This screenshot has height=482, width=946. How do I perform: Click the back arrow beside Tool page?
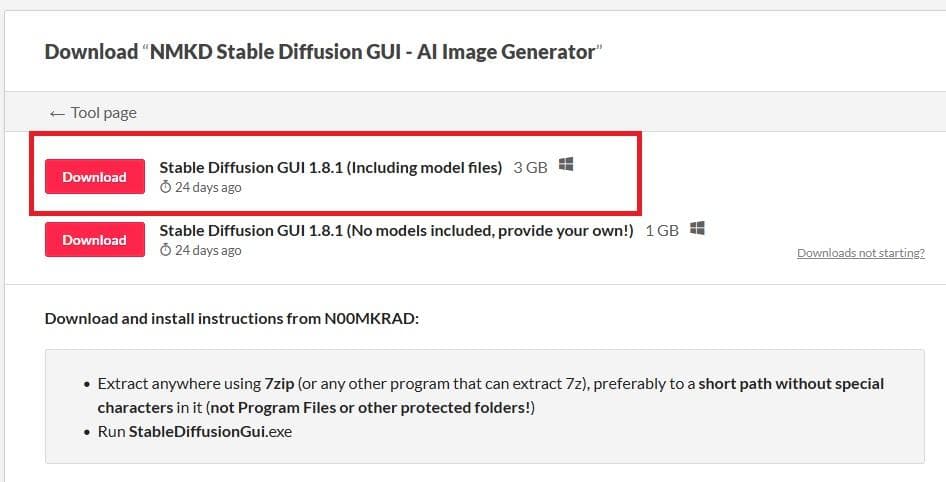click(x=57, y=113)
